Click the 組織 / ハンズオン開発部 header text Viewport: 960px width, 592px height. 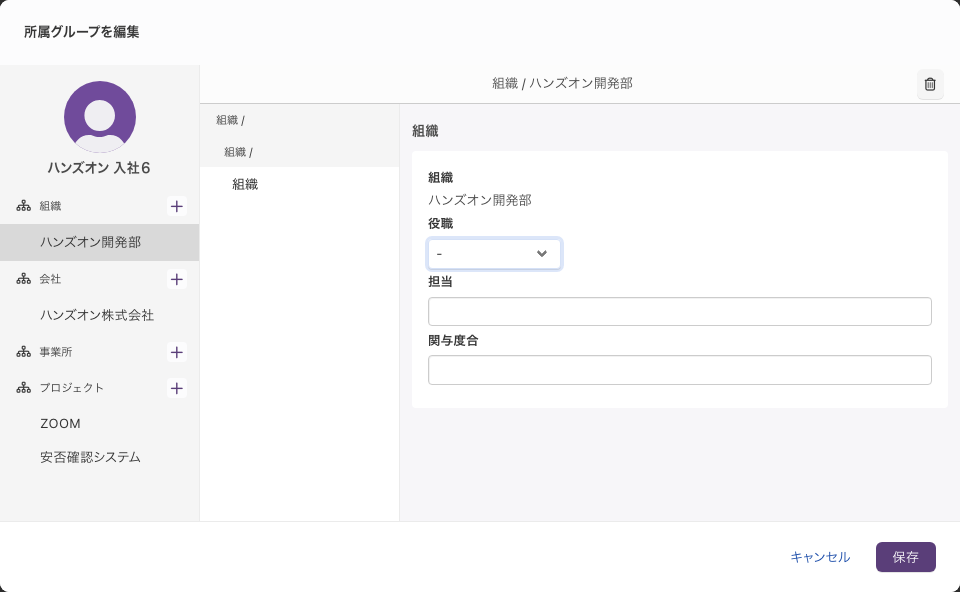coord(562,83)
